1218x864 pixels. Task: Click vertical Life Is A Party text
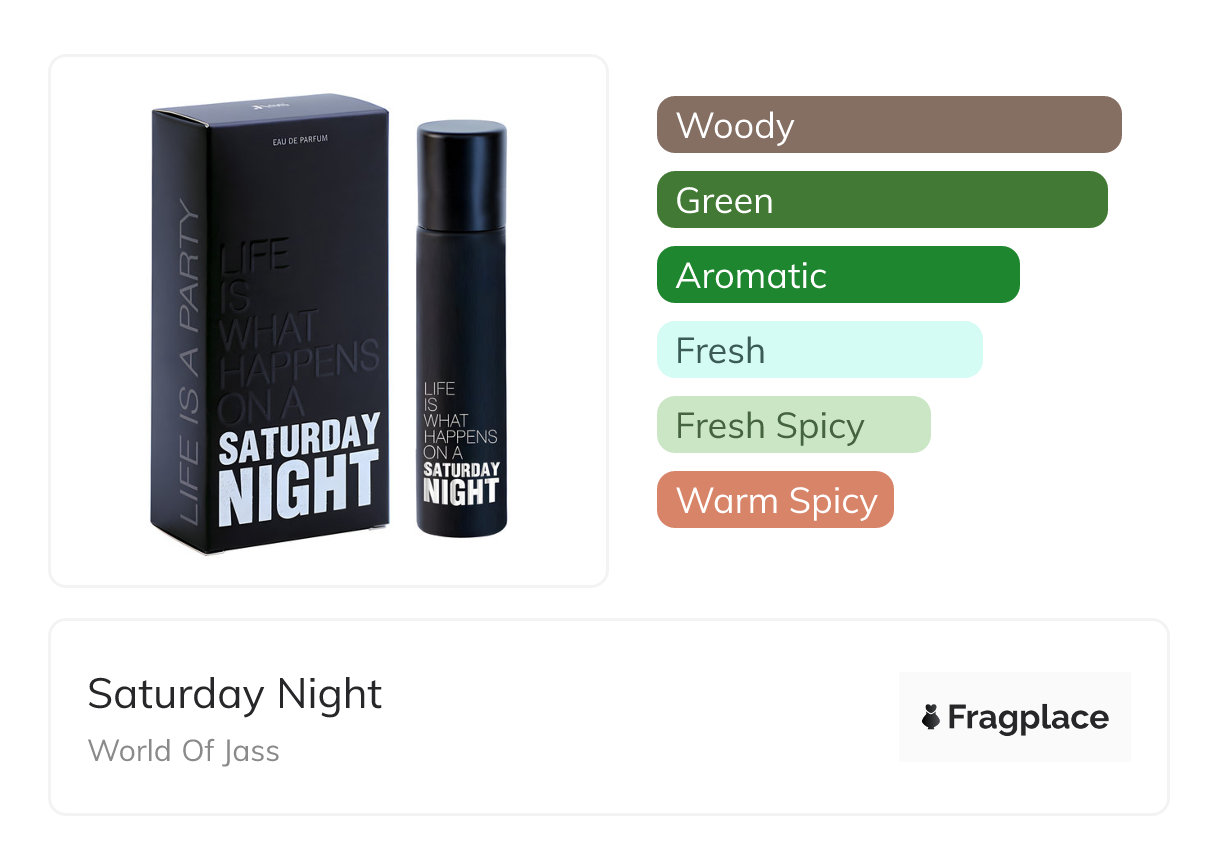coord(187,360)
